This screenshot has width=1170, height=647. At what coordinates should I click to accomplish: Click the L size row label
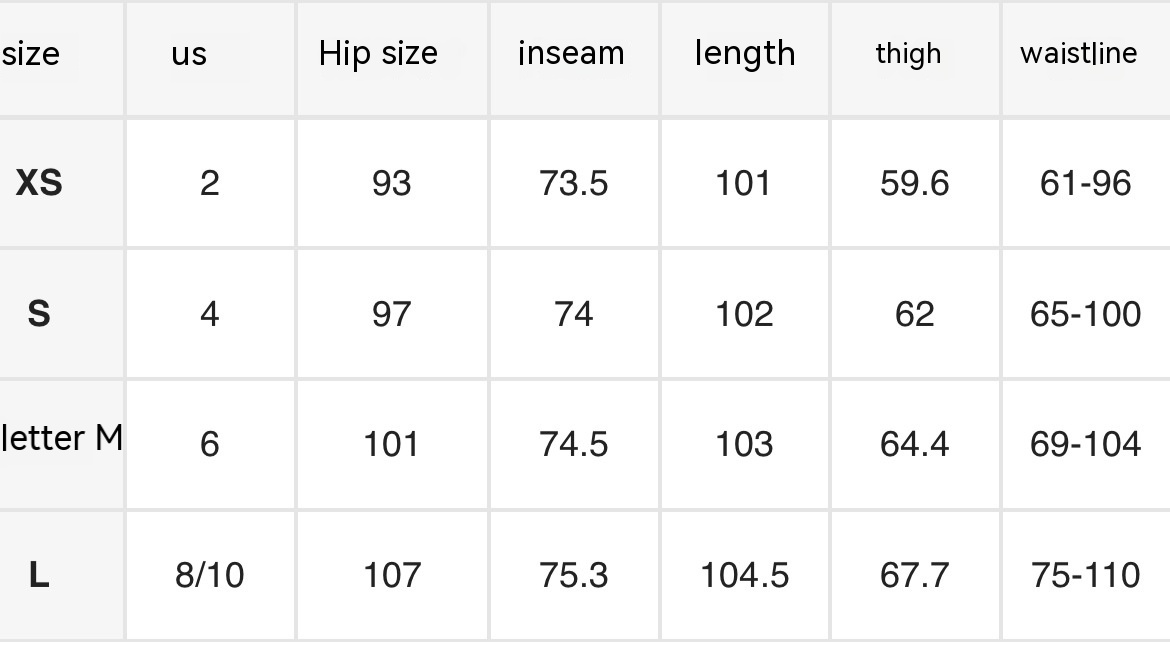(x=39, y=575)
